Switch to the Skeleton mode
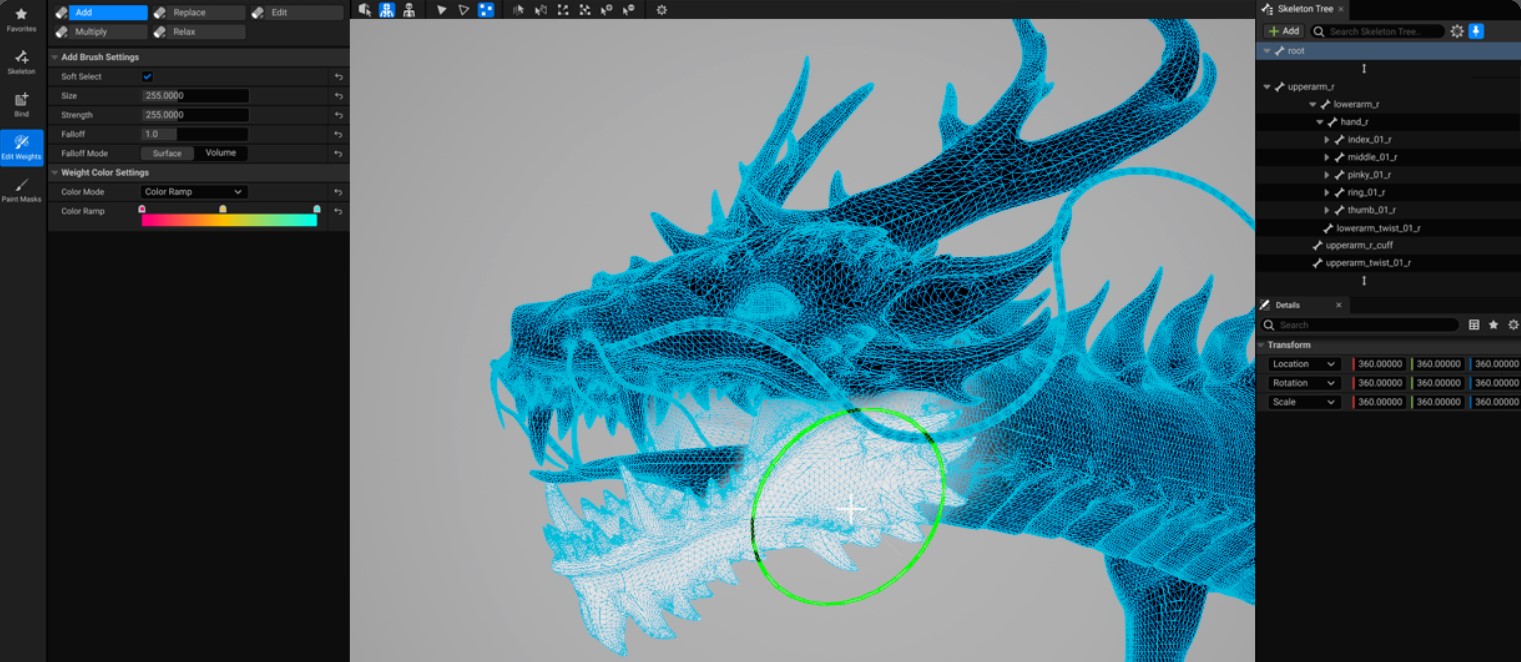Screen dimensions: 1521x662 point(21,62)
